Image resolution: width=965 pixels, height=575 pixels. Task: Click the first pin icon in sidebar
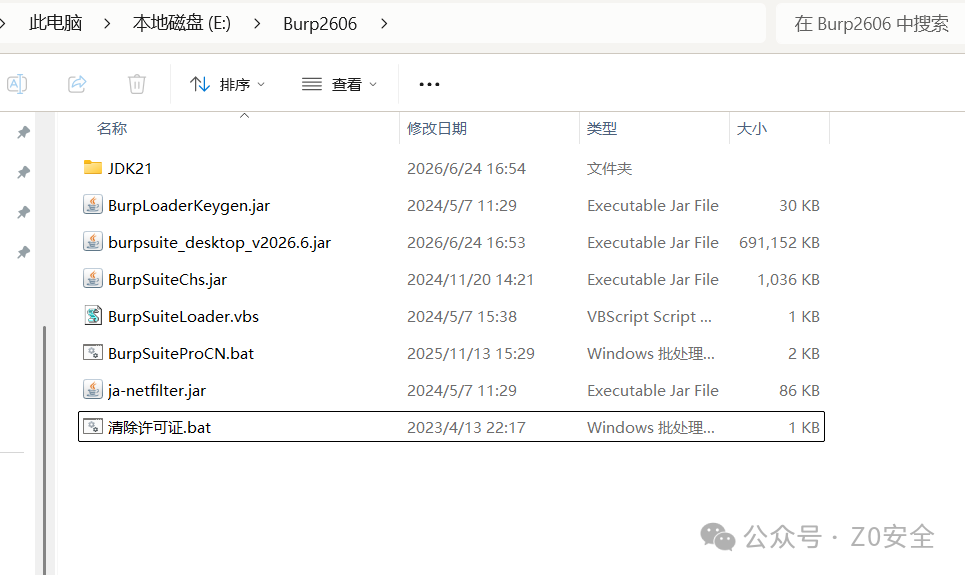click(x=23, y=132)
